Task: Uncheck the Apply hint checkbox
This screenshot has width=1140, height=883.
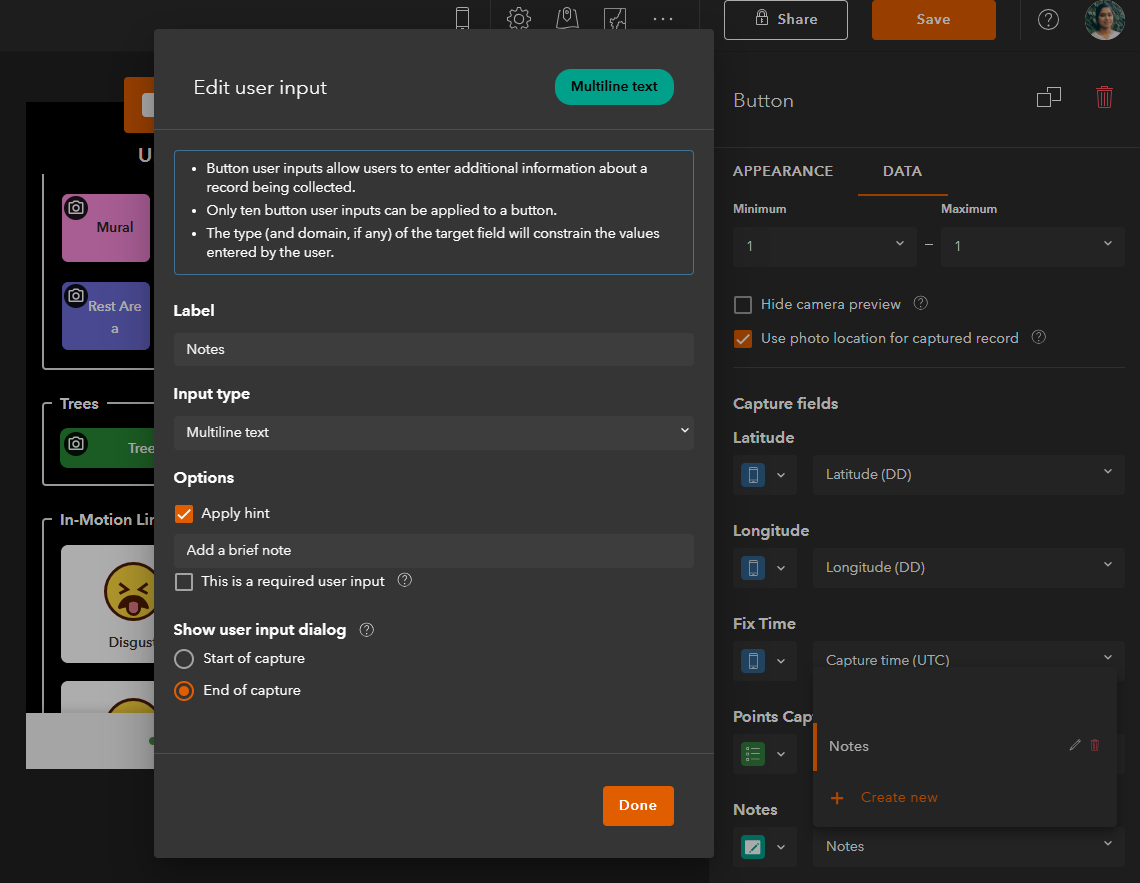Action: 184,514
